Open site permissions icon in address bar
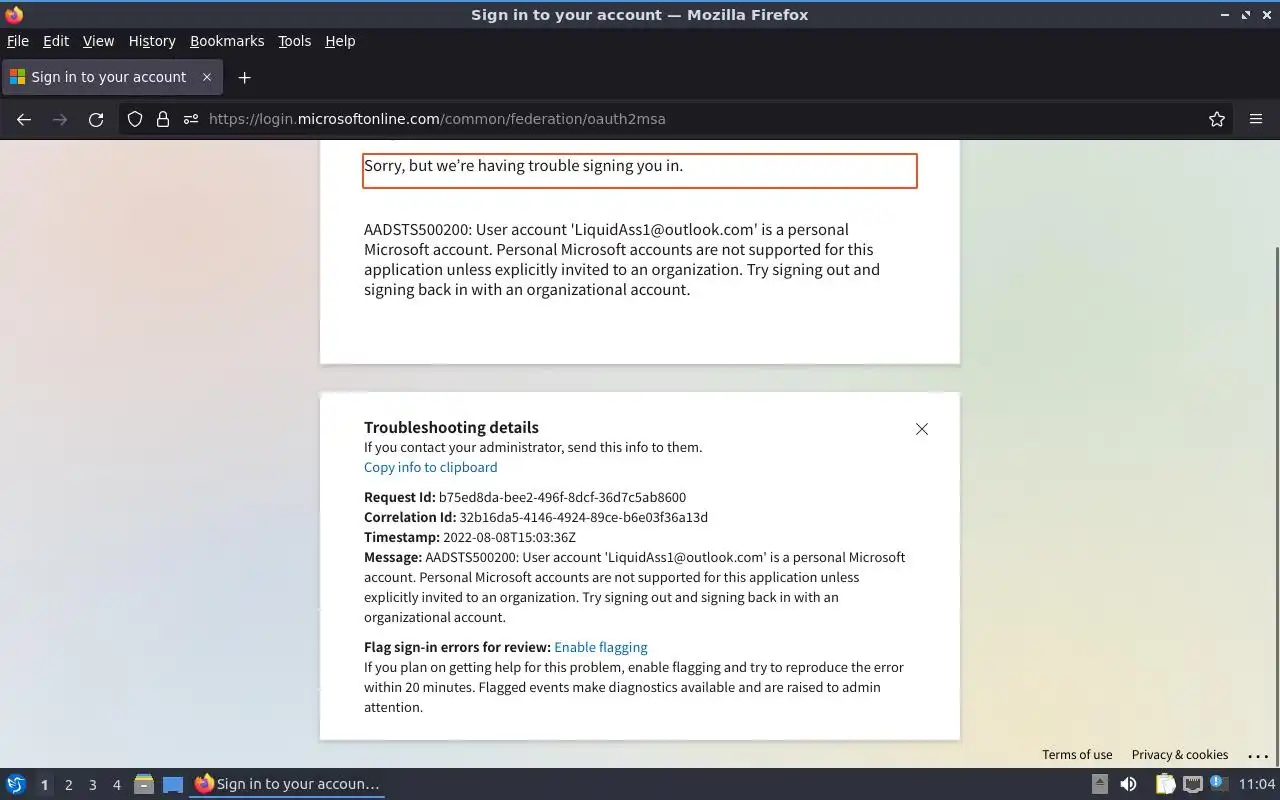This screenshot has height=800, width=1280. [191, 119]
